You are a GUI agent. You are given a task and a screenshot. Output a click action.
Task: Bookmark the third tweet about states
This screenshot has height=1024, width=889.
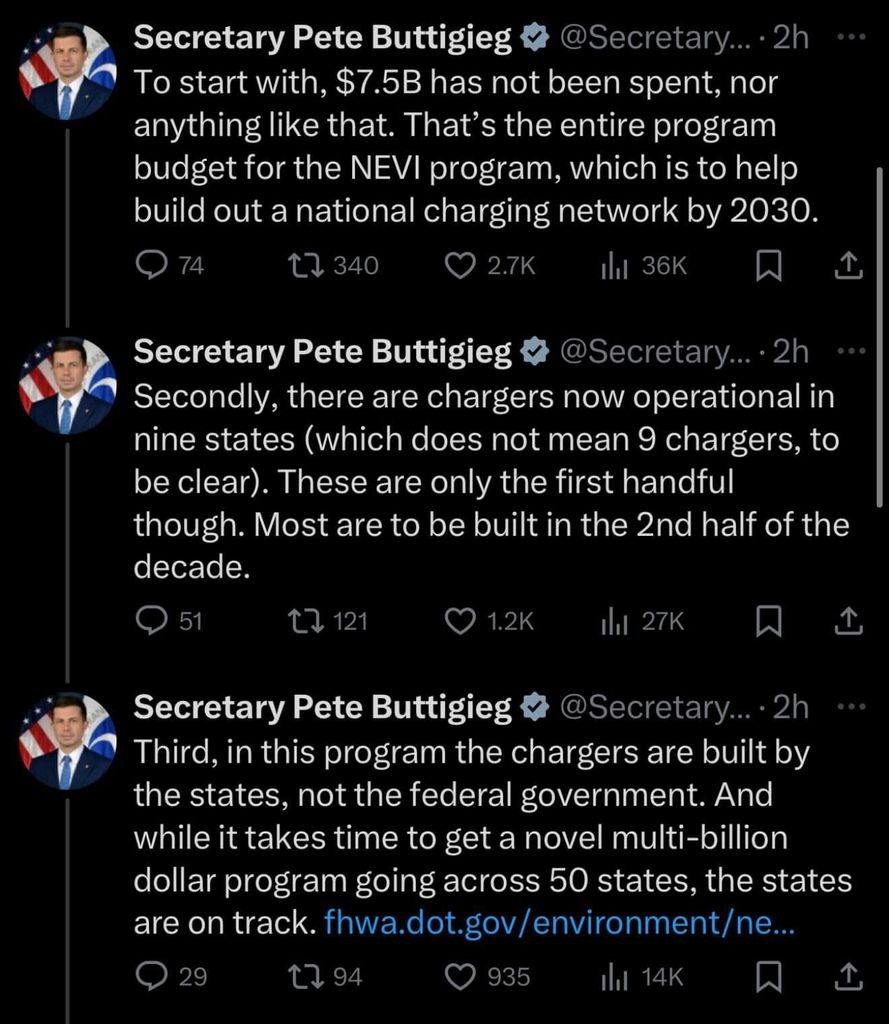click(768, 977)
